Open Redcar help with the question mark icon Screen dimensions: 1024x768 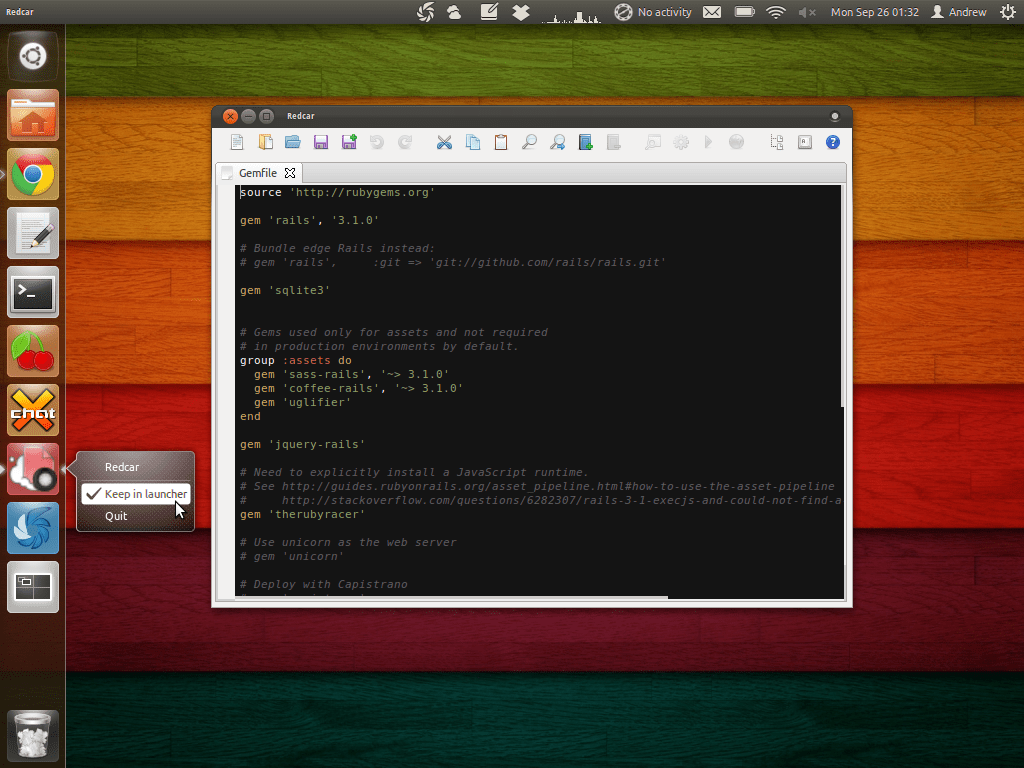[833, 142]
